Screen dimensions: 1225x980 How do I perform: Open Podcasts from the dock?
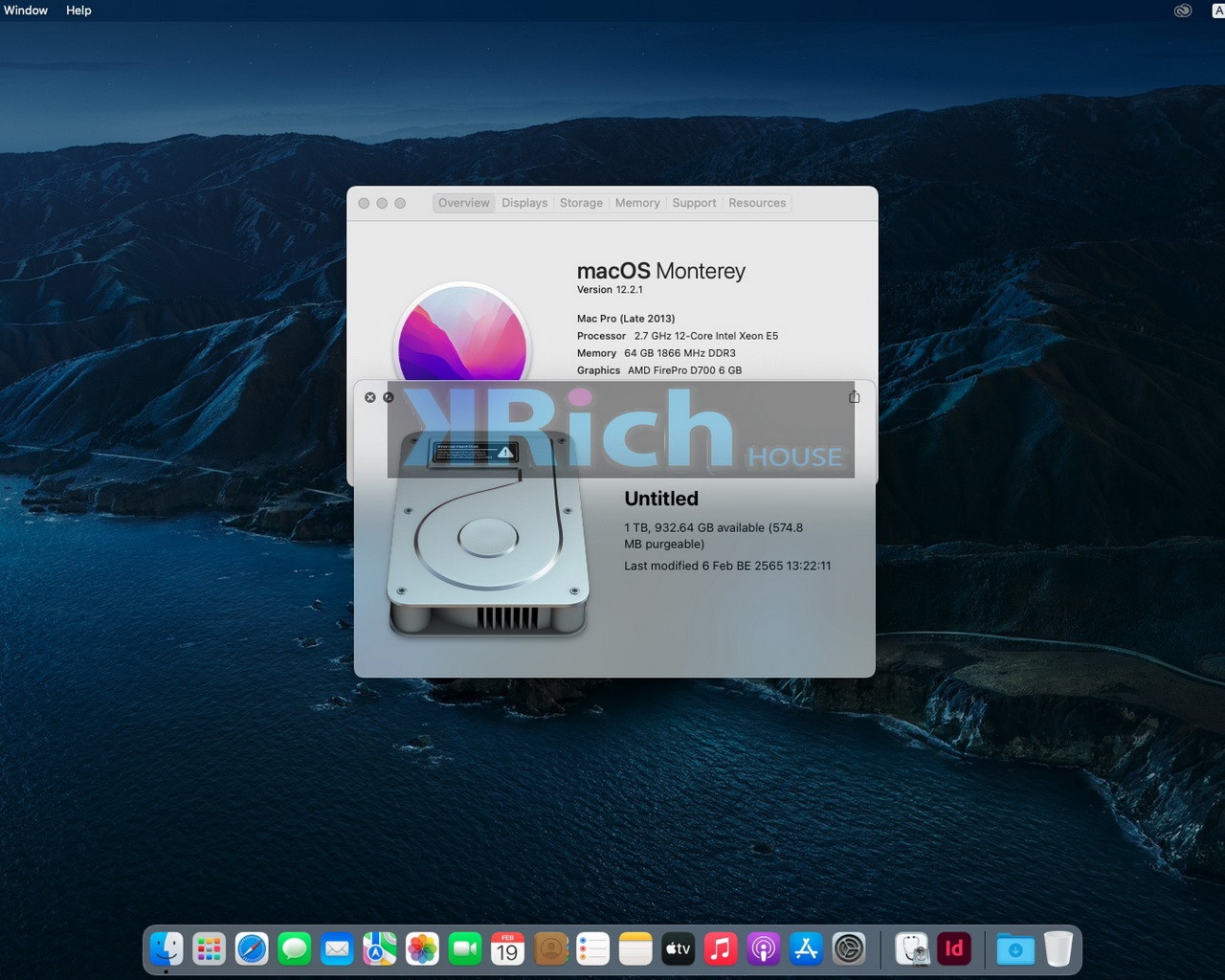pos(763,949)
